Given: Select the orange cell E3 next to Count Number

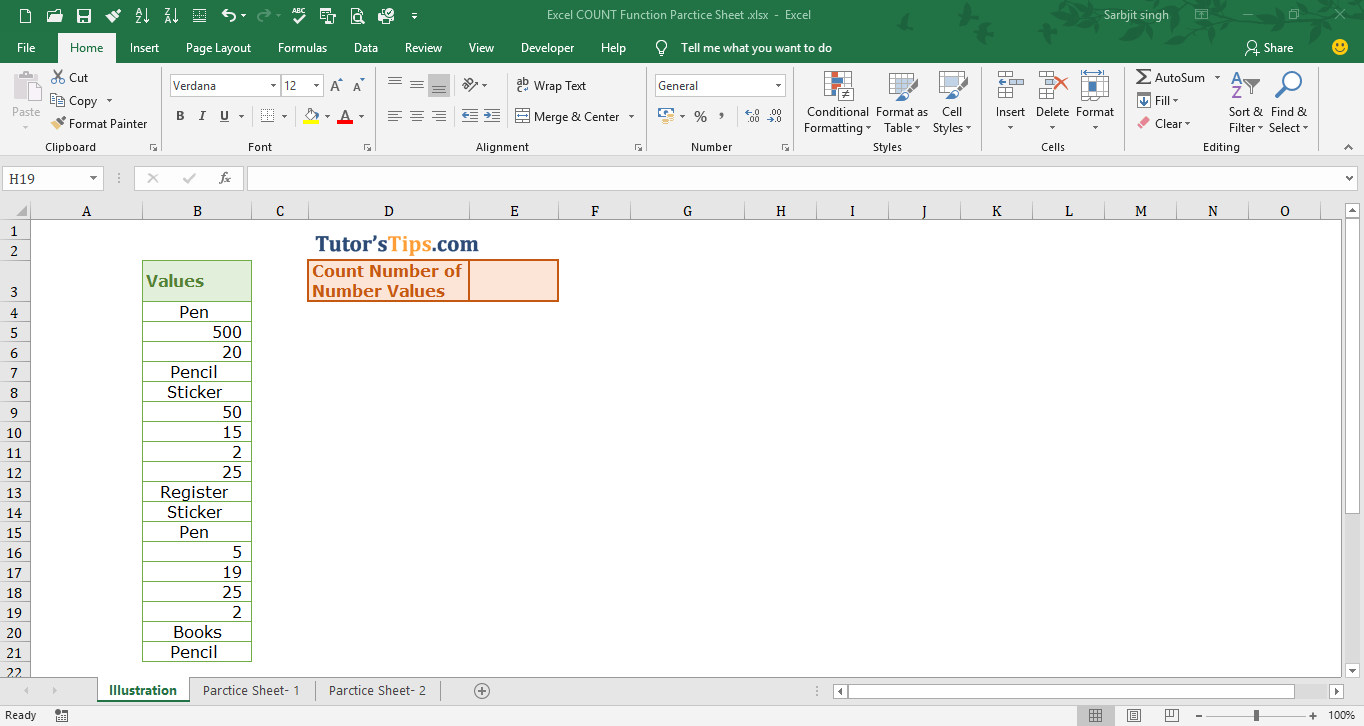Looking at the screenshot, I should 513,281.
